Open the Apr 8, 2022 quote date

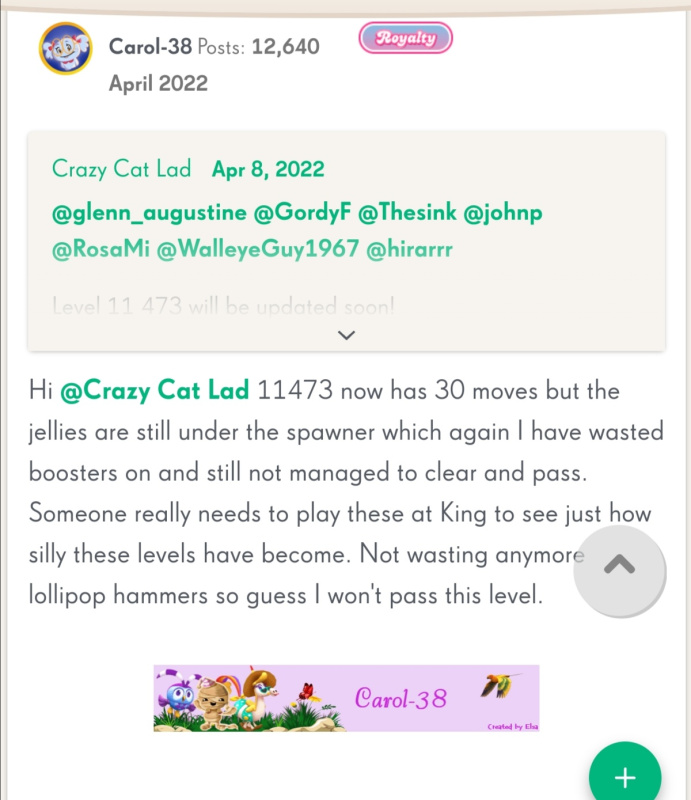coord(268,169)
